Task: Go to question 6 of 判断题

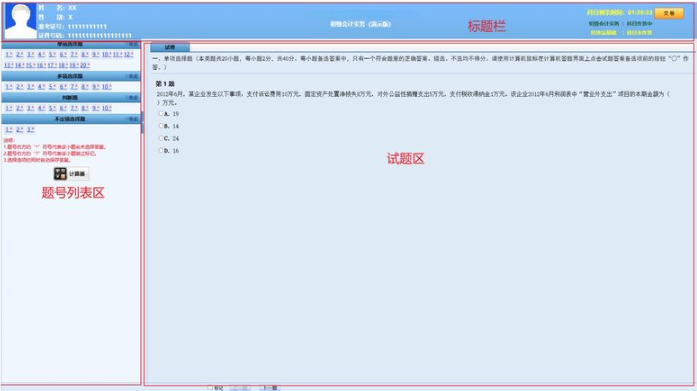Action: click(63, 108)
